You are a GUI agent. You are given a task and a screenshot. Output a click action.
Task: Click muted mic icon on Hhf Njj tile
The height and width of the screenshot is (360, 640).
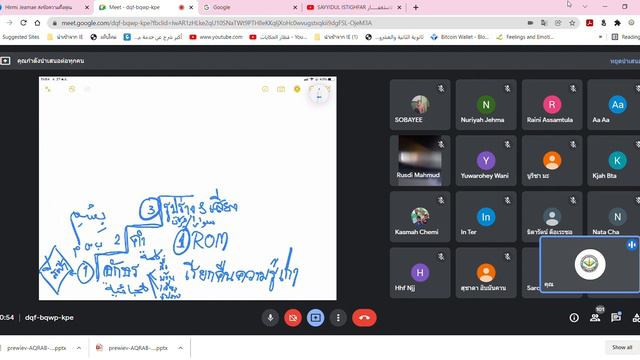click(x=441, y=256)
